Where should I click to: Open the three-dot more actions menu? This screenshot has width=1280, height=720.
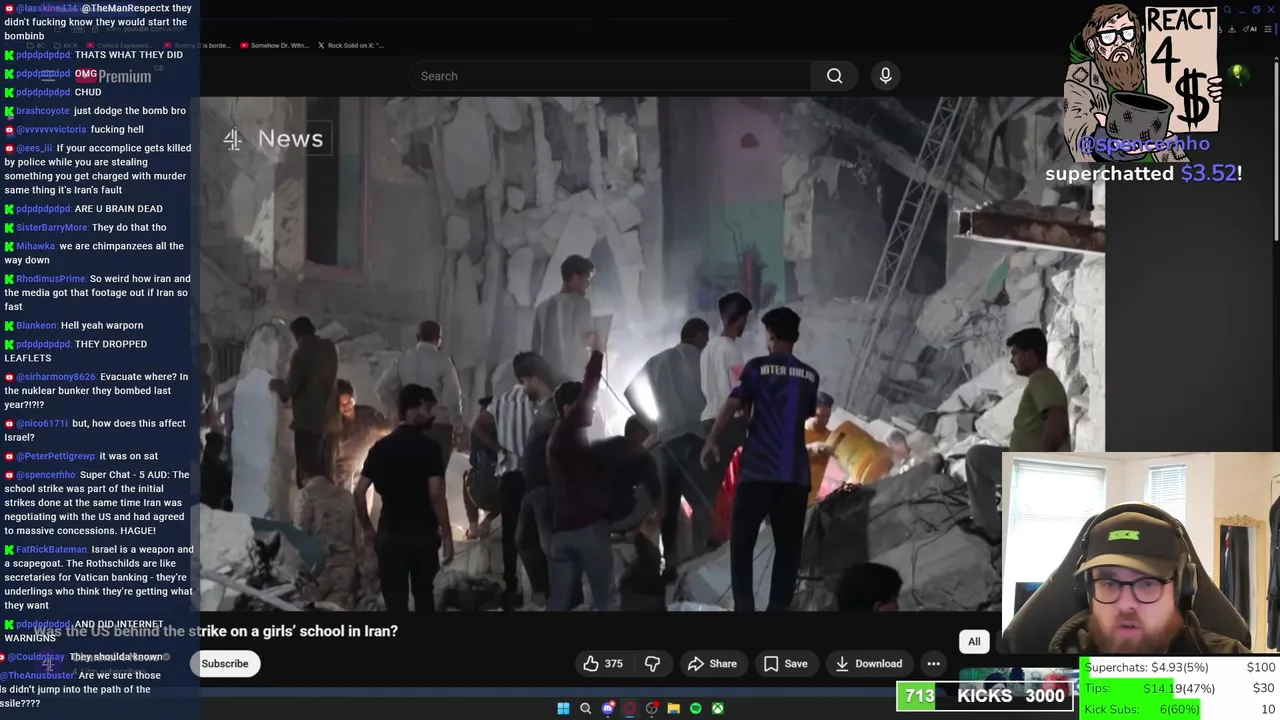pos(933,664)
